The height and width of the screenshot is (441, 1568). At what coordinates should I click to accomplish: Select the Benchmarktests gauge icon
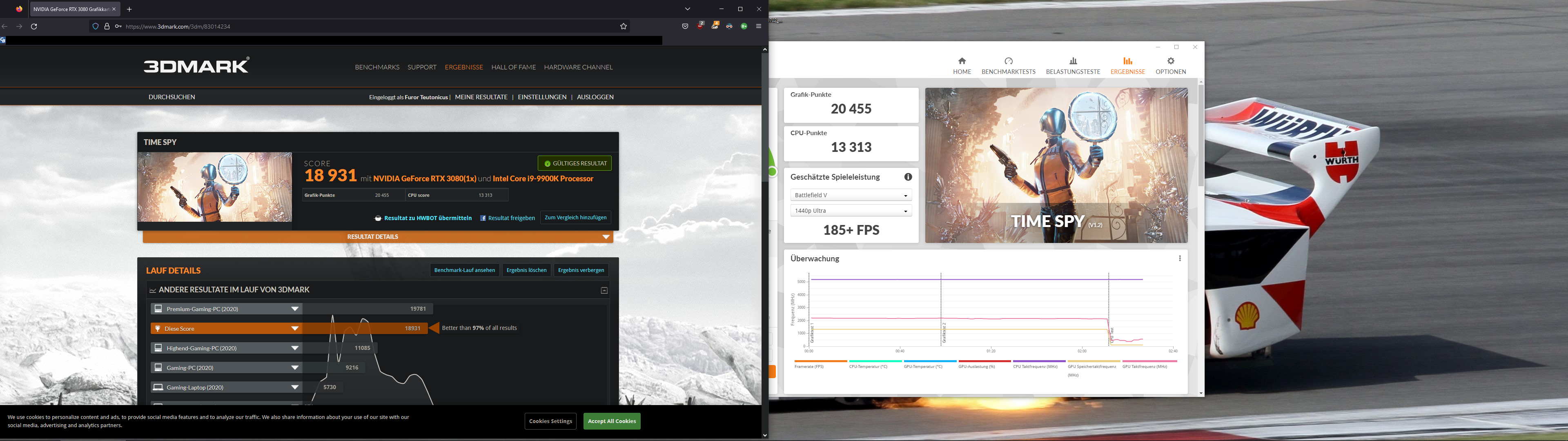click(1008, 61)
